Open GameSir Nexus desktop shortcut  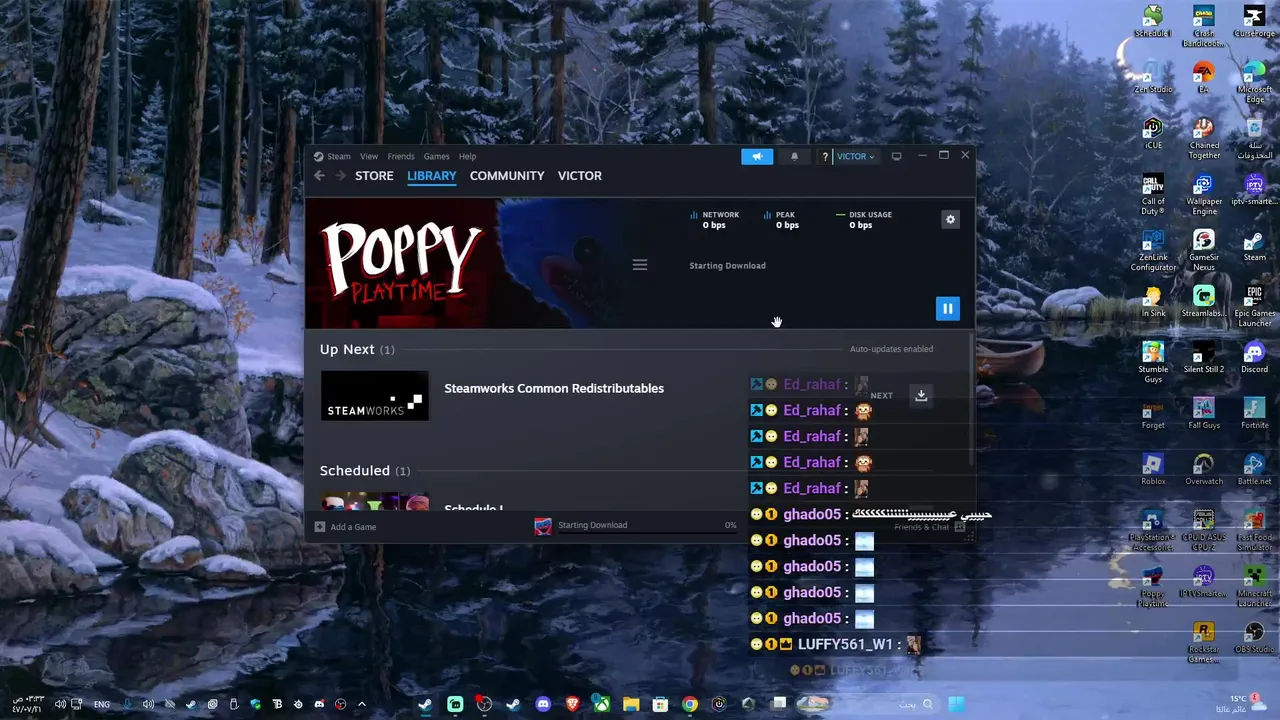(x=1204, y=250)
